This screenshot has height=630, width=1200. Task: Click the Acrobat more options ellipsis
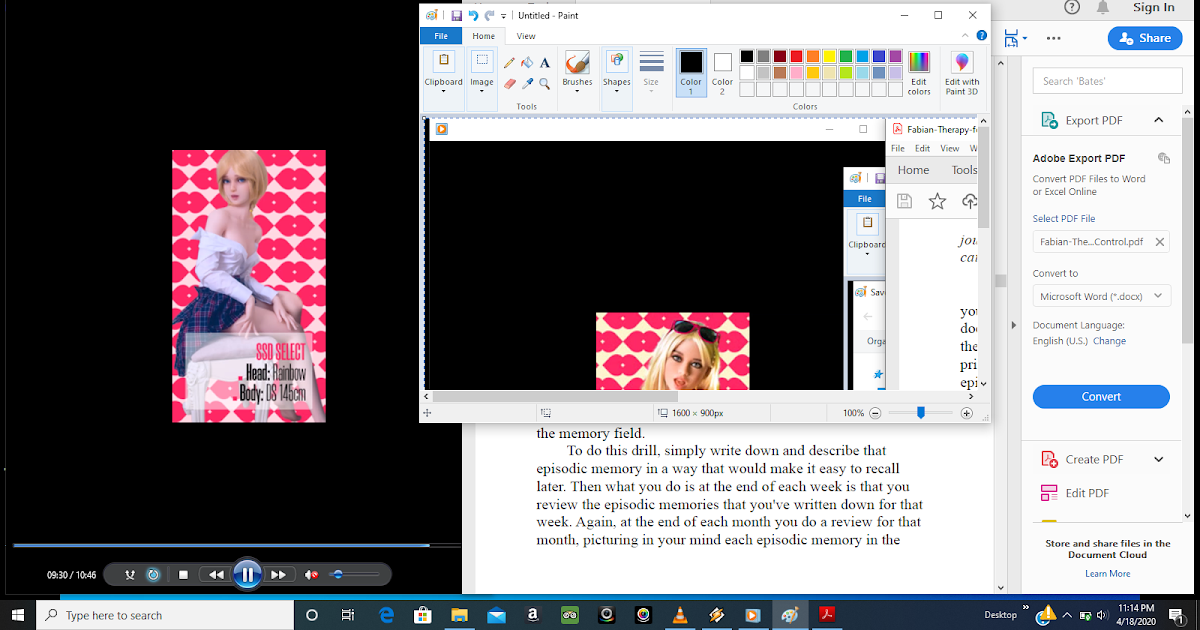[x=1053, y=38]
